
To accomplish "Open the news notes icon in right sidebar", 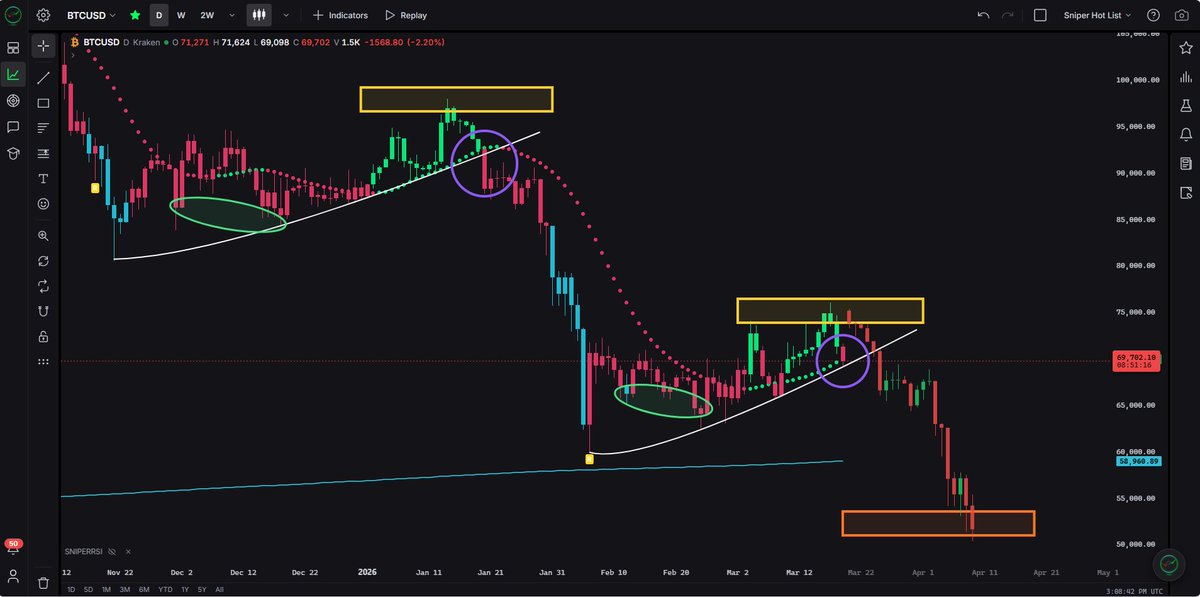I will click(1185, 163).
